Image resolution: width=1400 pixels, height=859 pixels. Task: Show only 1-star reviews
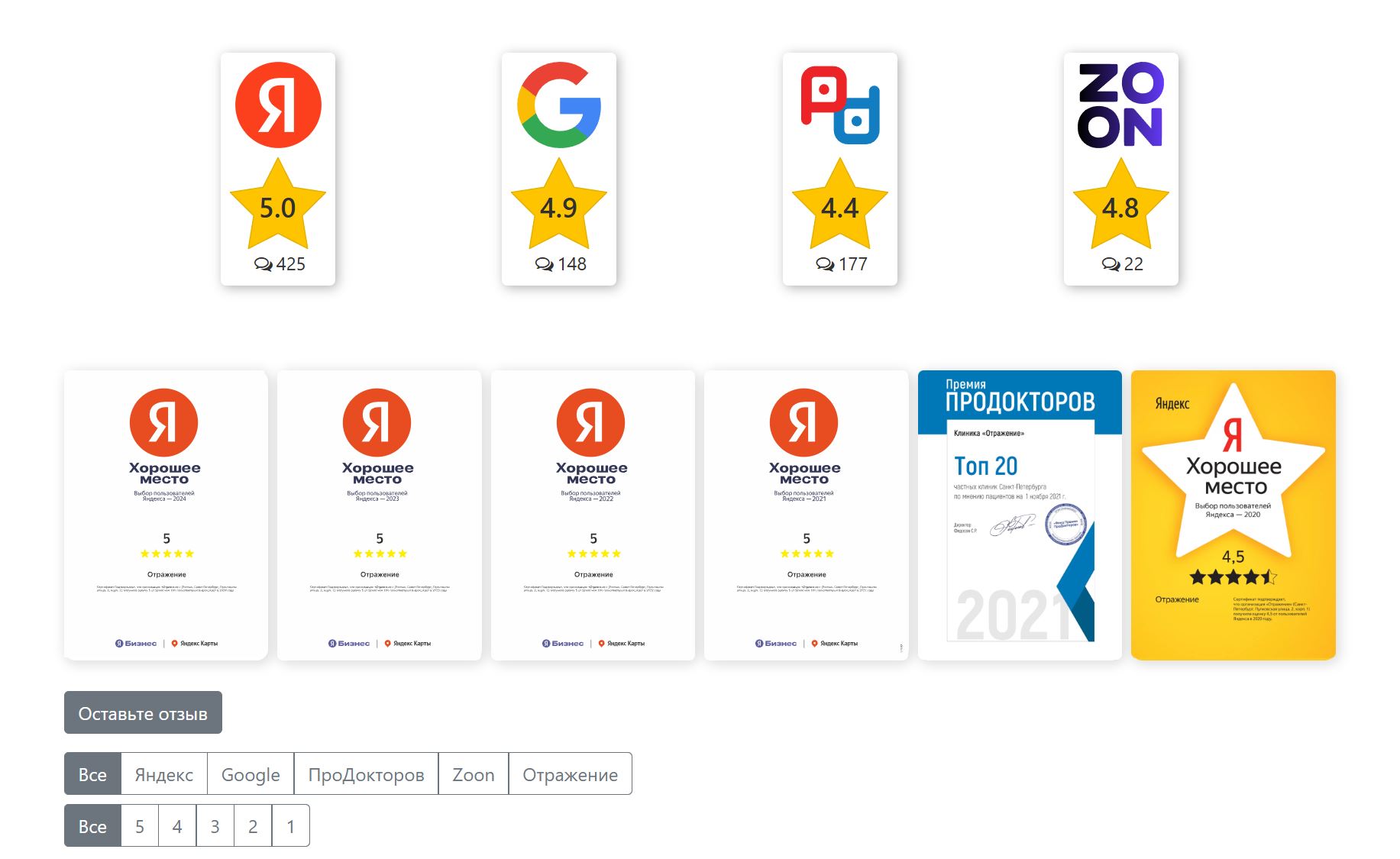(291, 825)
